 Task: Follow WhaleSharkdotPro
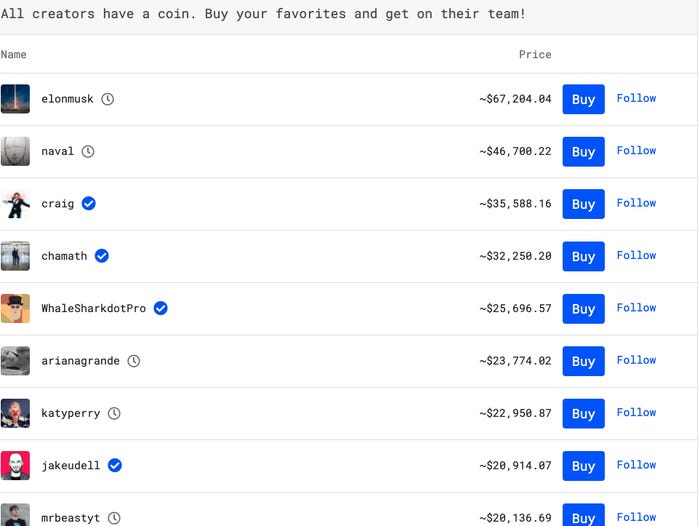point(636,308)
